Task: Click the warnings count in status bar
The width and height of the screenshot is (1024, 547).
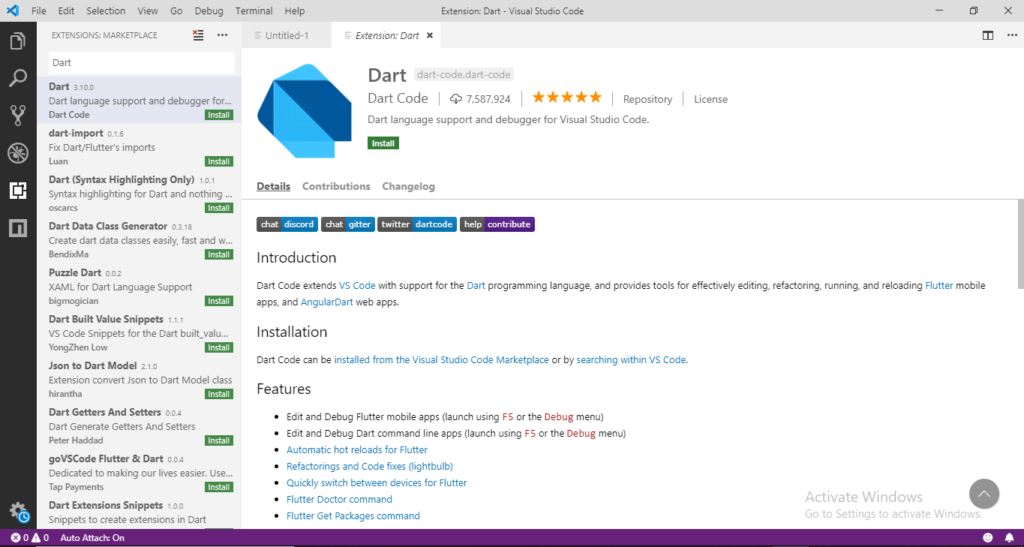Action: tap(40, 538)
